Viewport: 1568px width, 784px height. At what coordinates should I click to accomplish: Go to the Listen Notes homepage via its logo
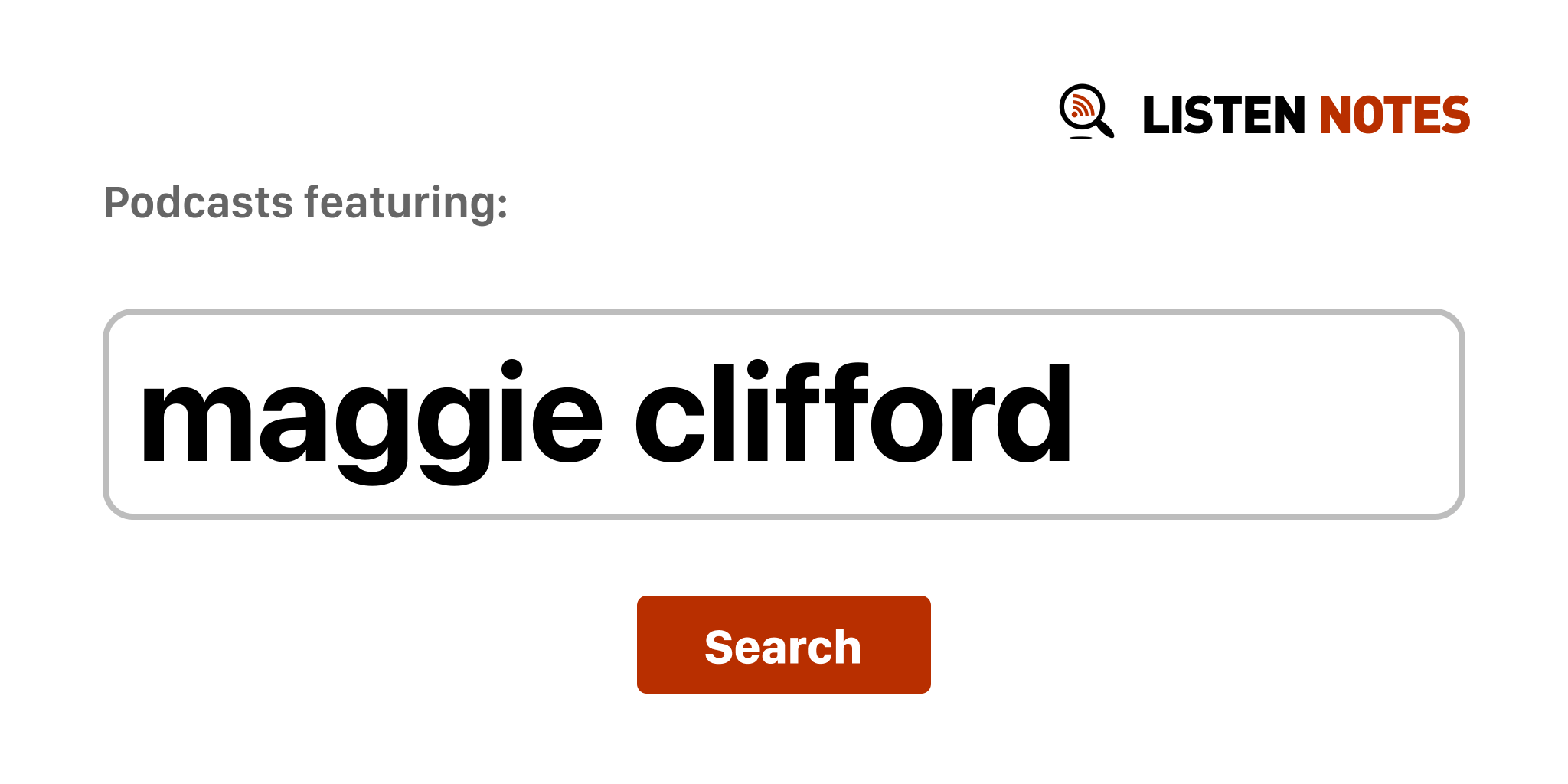click(1264, 113)
